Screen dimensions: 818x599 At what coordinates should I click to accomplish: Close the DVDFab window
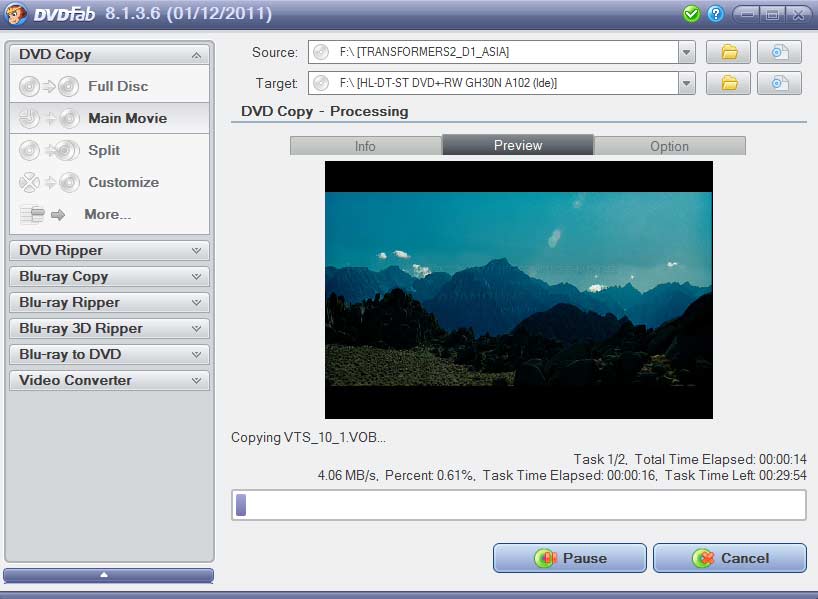click(x=798, y=14)
